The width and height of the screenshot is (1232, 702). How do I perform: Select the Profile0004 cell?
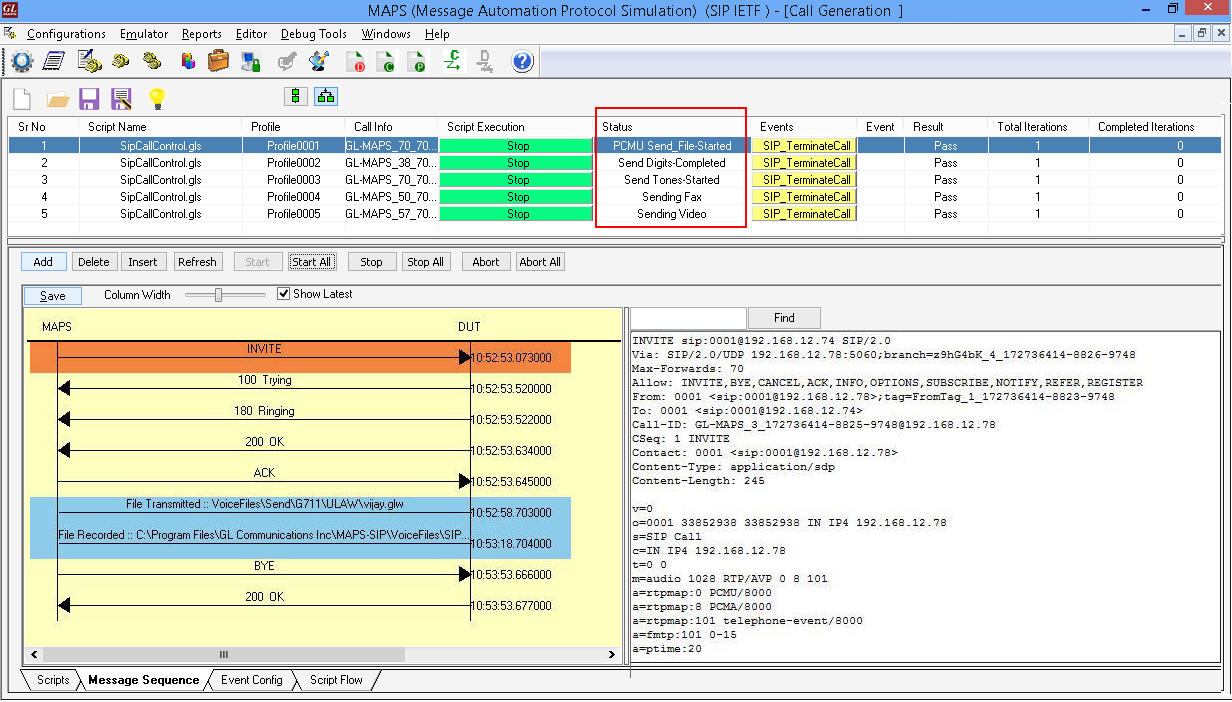coord(294,197)
